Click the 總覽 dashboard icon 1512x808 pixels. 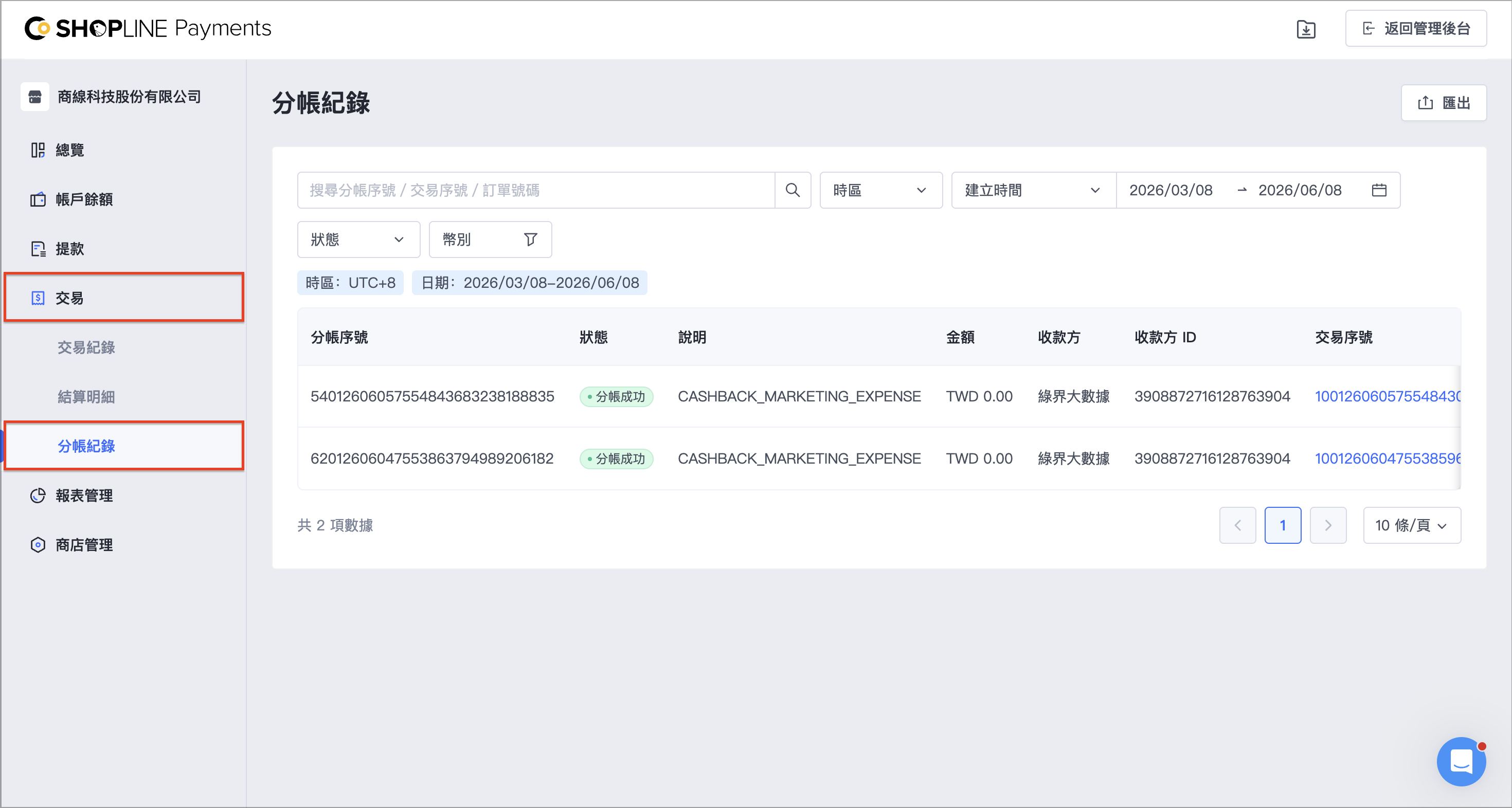(x=38, y=150)
